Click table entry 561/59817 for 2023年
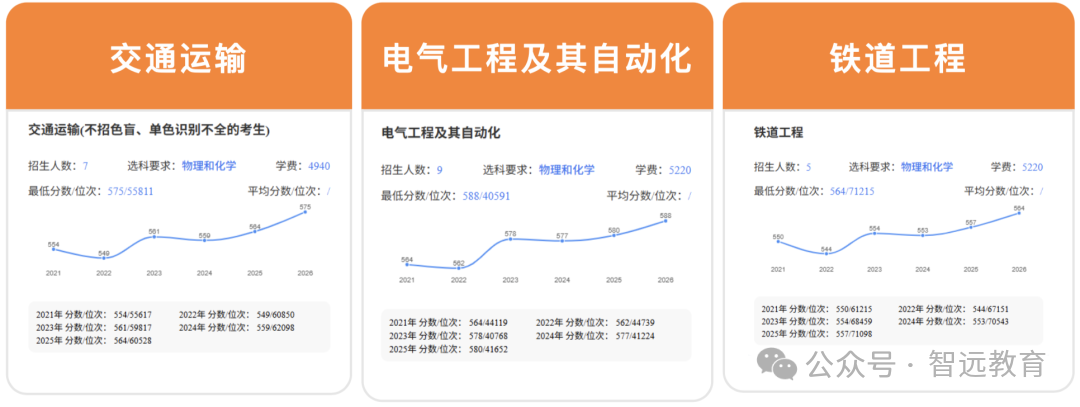Viewport: 1080px width, 407px height. pos(132,328)
